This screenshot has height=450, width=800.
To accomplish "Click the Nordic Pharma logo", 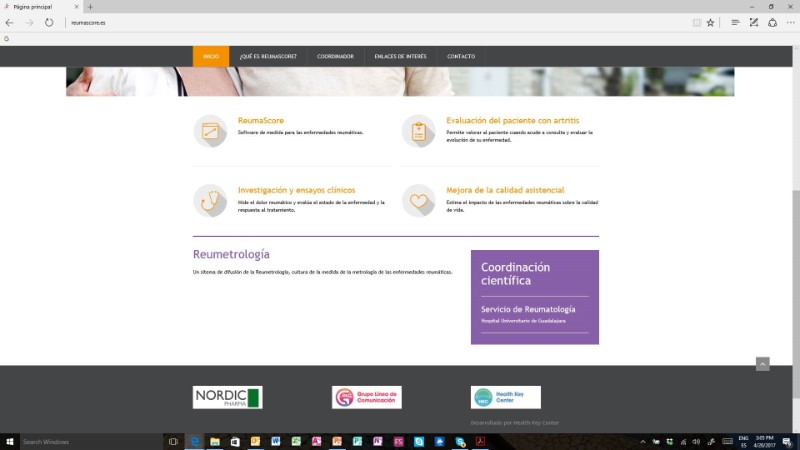I will coord(228,397).
